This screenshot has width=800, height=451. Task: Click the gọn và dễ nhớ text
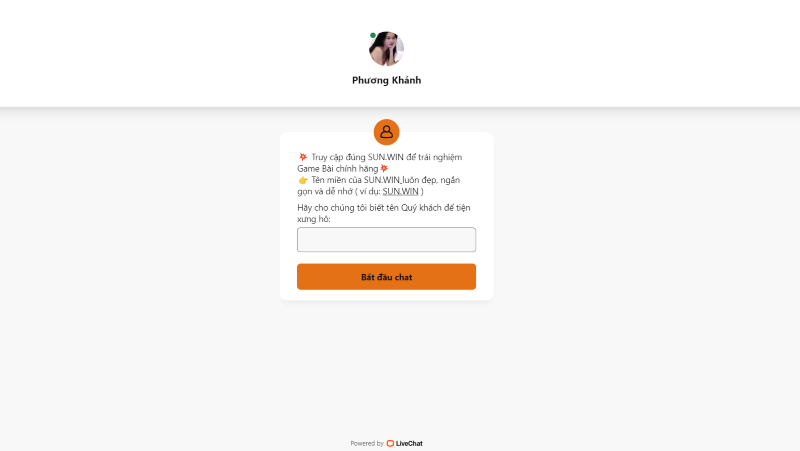point(325,191)
